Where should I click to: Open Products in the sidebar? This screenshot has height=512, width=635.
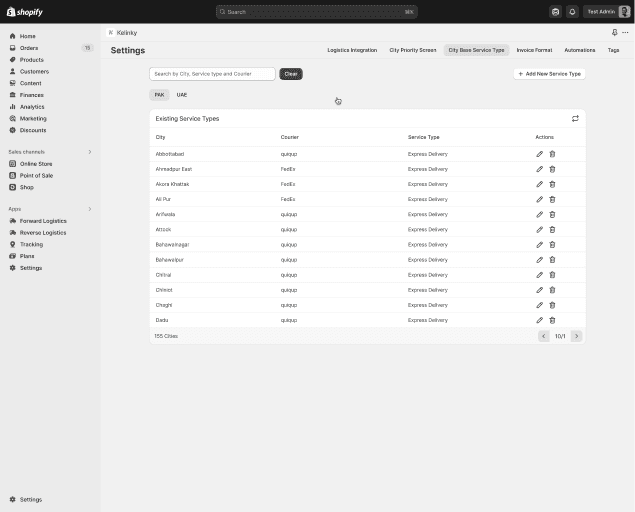pos(32,60)
